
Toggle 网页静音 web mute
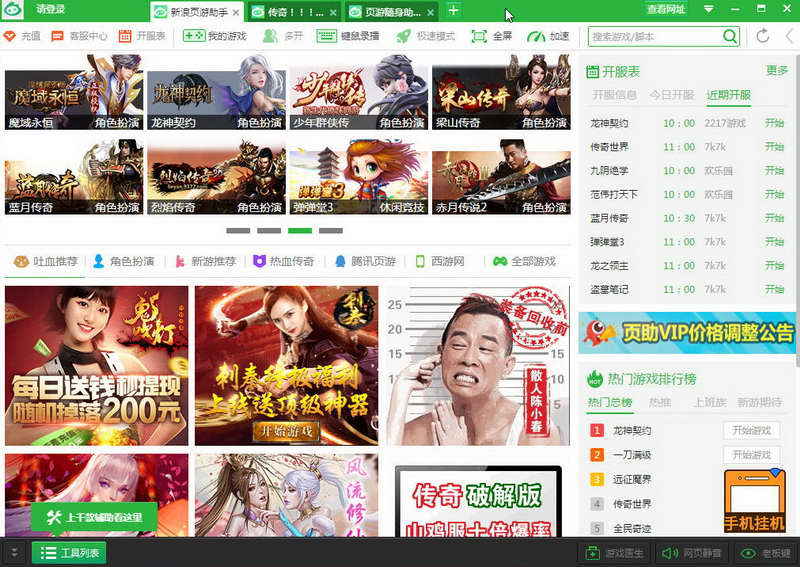point(691,553)
